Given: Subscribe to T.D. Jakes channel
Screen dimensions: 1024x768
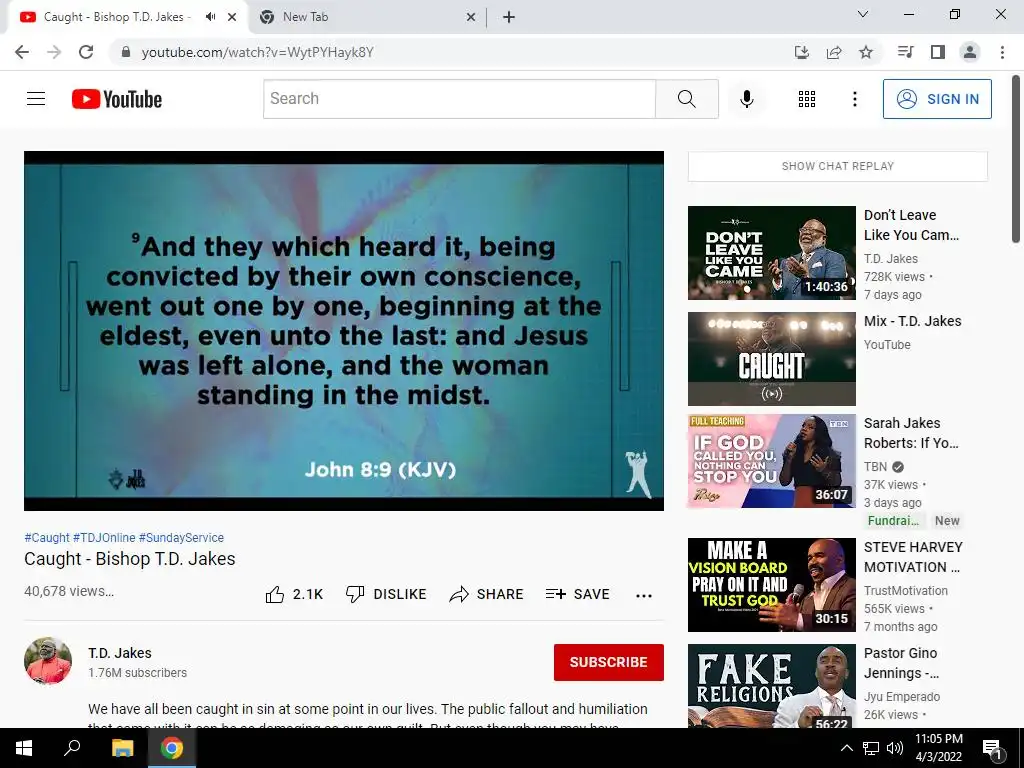Looking at the screenshot, I should coord(609,662).
